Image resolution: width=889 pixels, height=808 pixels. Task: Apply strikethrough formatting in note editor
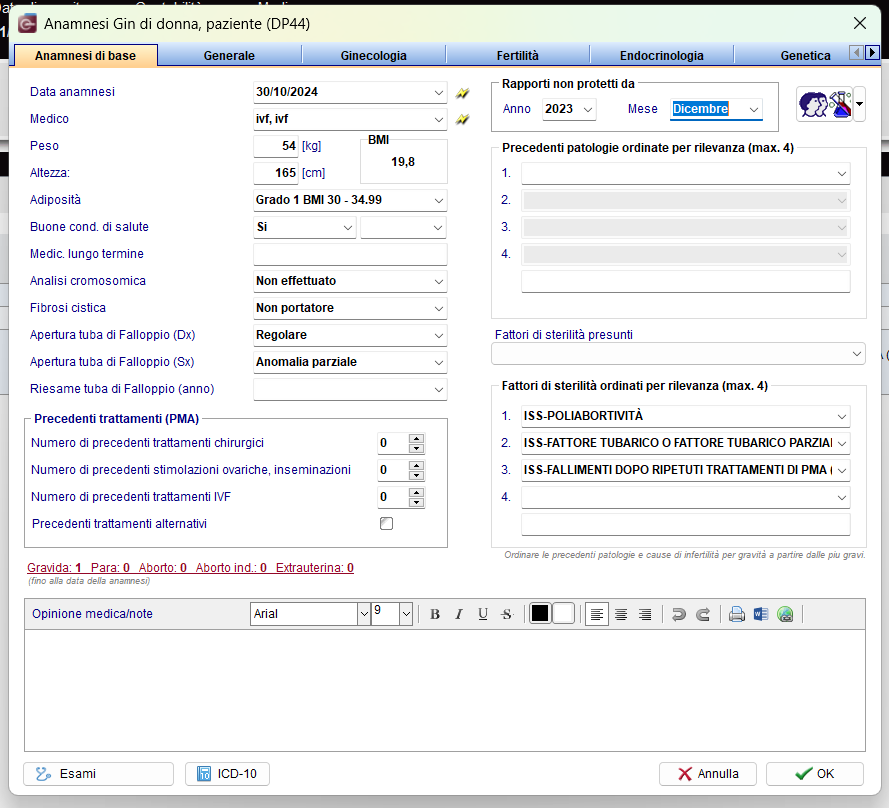pyautogui.click(x=507, y=614)
